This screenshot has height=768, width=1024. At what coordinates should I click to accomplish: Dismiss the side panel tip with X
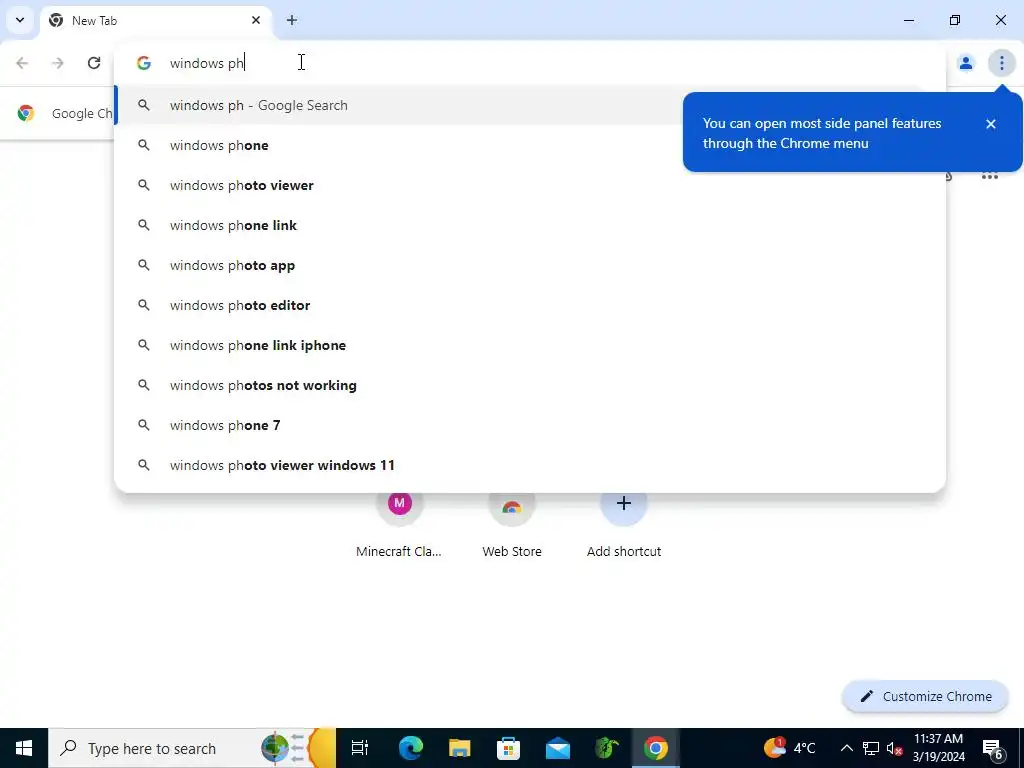pos(991,123)
